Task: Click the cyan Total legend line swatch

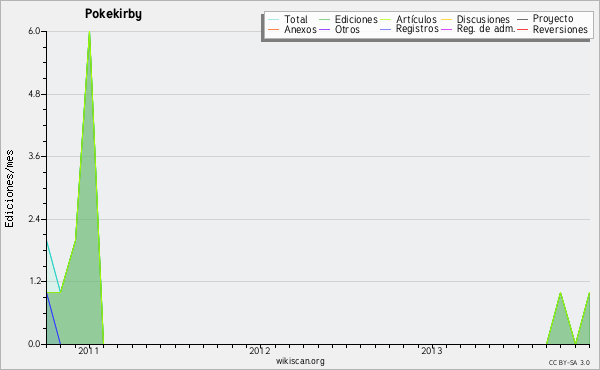Action: (x=273, y=19)
